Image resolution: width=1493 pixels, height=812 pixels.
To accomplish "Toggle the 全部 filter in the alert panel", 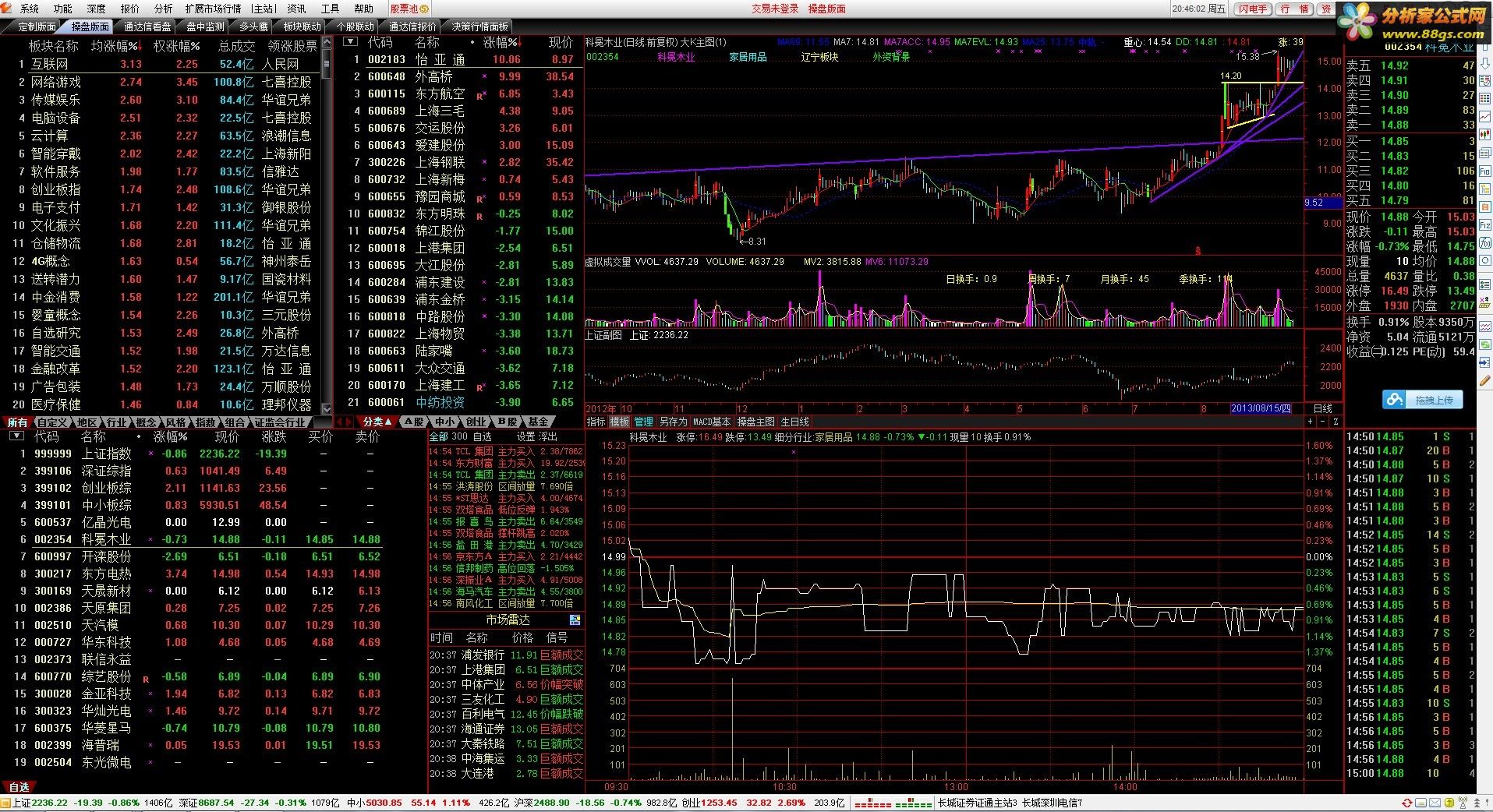I will (439, 436).
